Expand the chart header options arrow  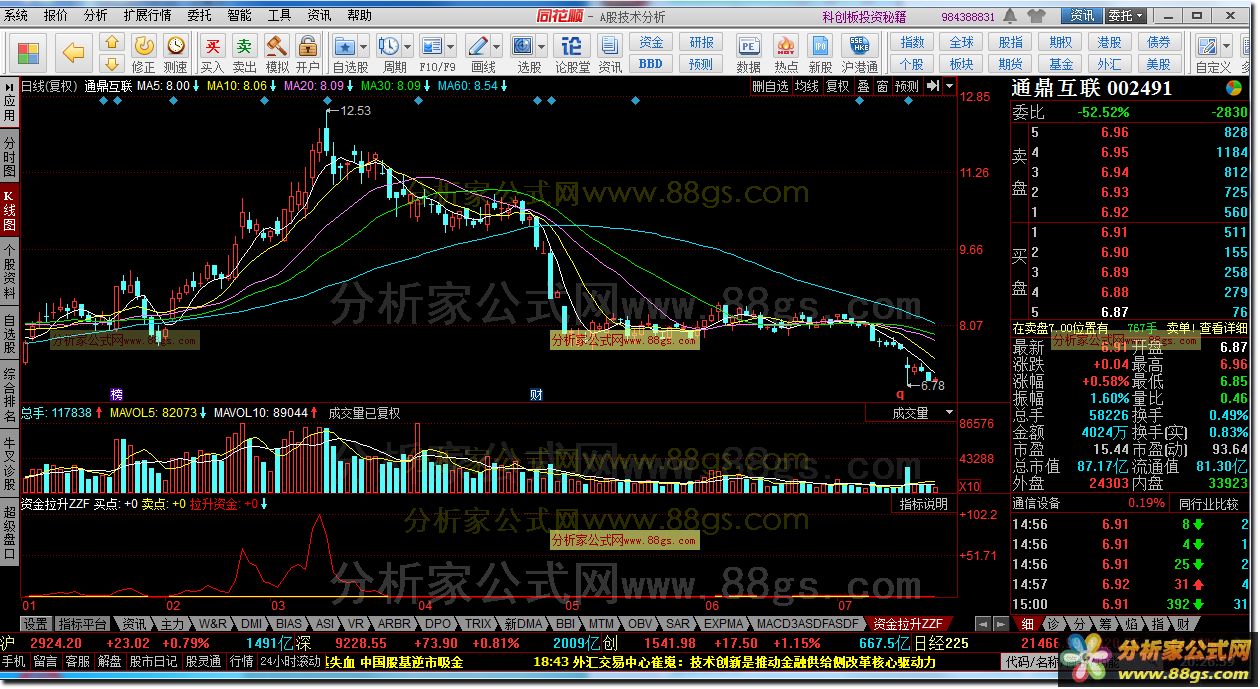click(x=947, y=87)
